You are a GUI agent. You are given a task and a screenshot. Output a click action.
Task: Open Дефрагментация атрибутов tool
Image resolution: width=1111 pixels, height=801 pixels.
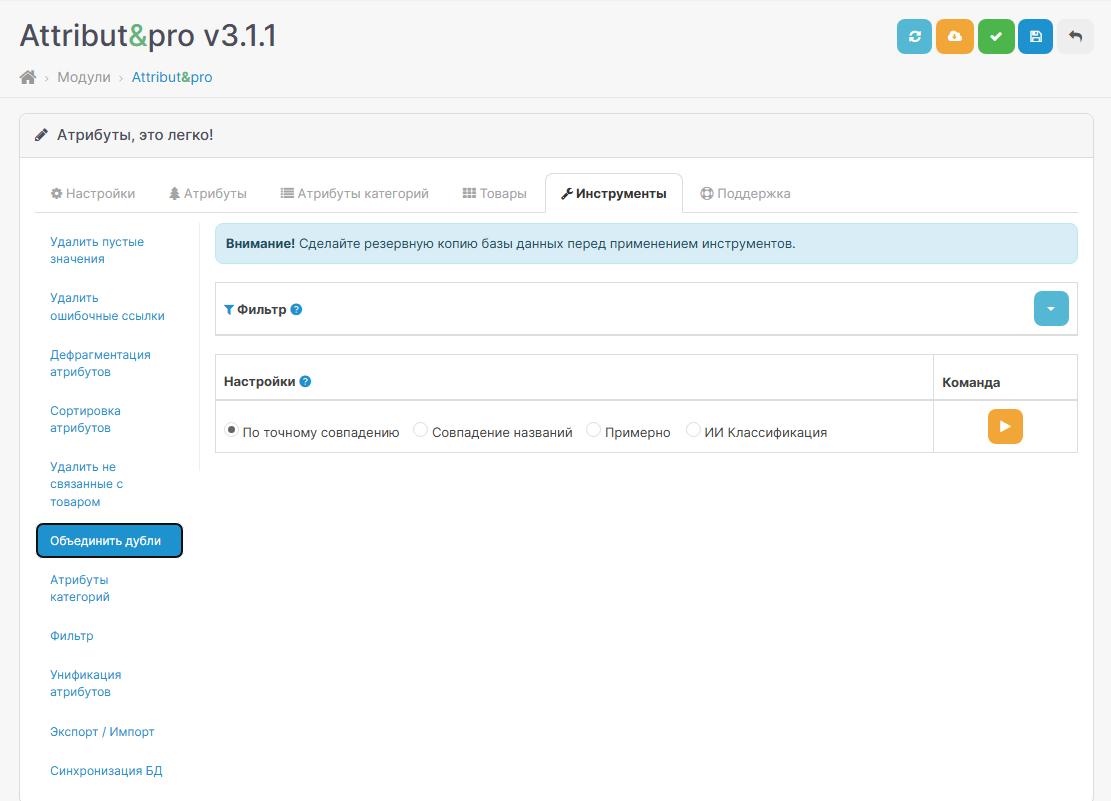[x=109, y=363]
